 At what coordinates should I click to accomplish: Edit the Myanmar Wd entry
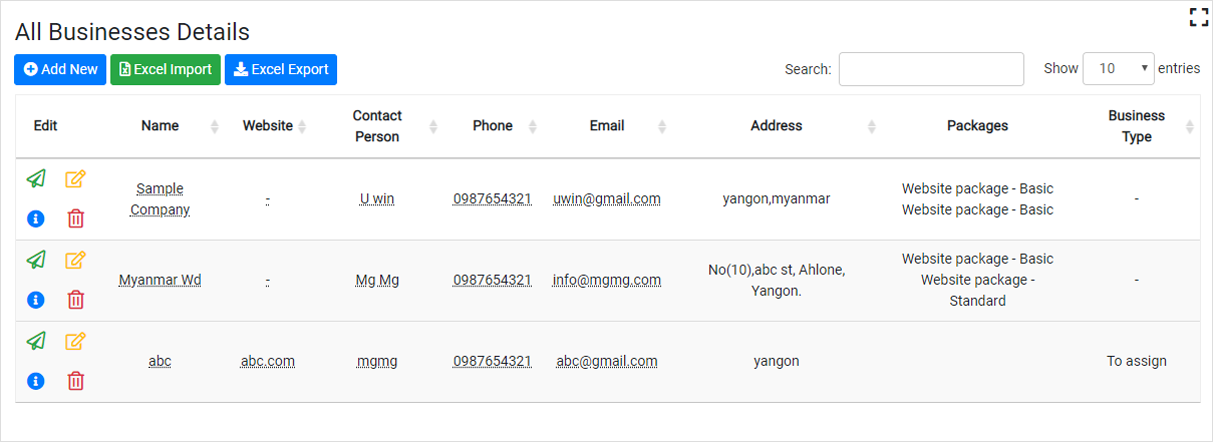[x=75, y=260]
